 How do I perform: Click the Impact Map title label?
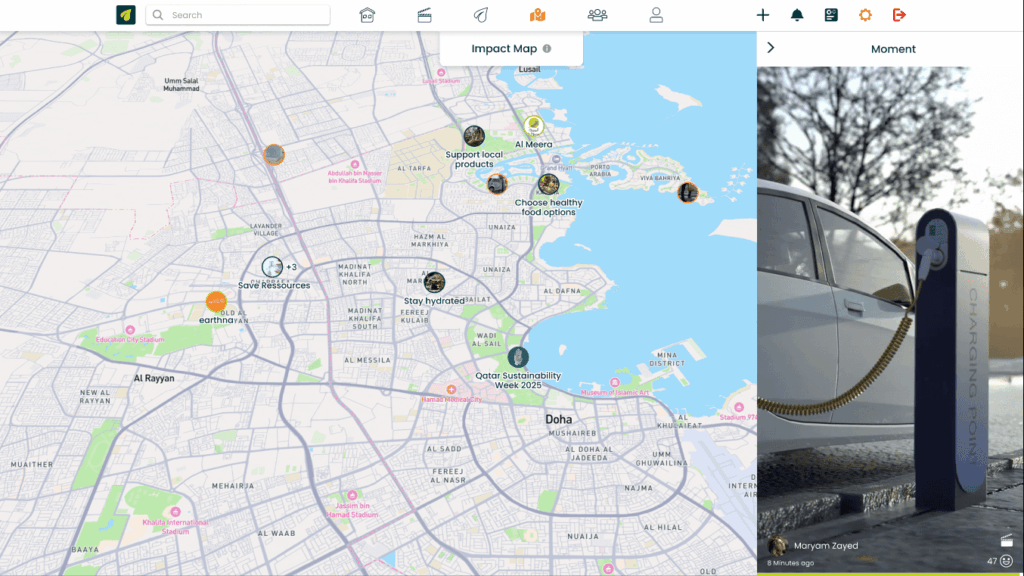pos(504,48)
